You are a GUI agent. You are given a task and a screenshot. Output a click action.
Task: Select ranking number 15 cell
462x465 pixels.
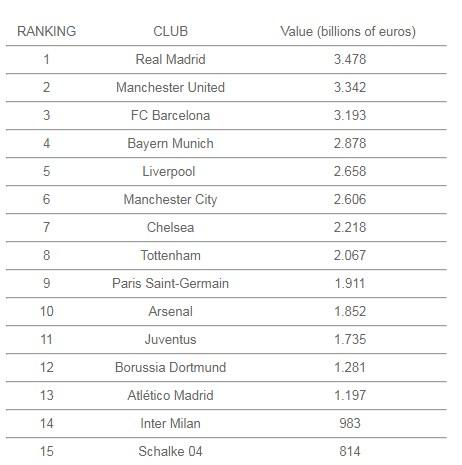(x=47, y=451)
